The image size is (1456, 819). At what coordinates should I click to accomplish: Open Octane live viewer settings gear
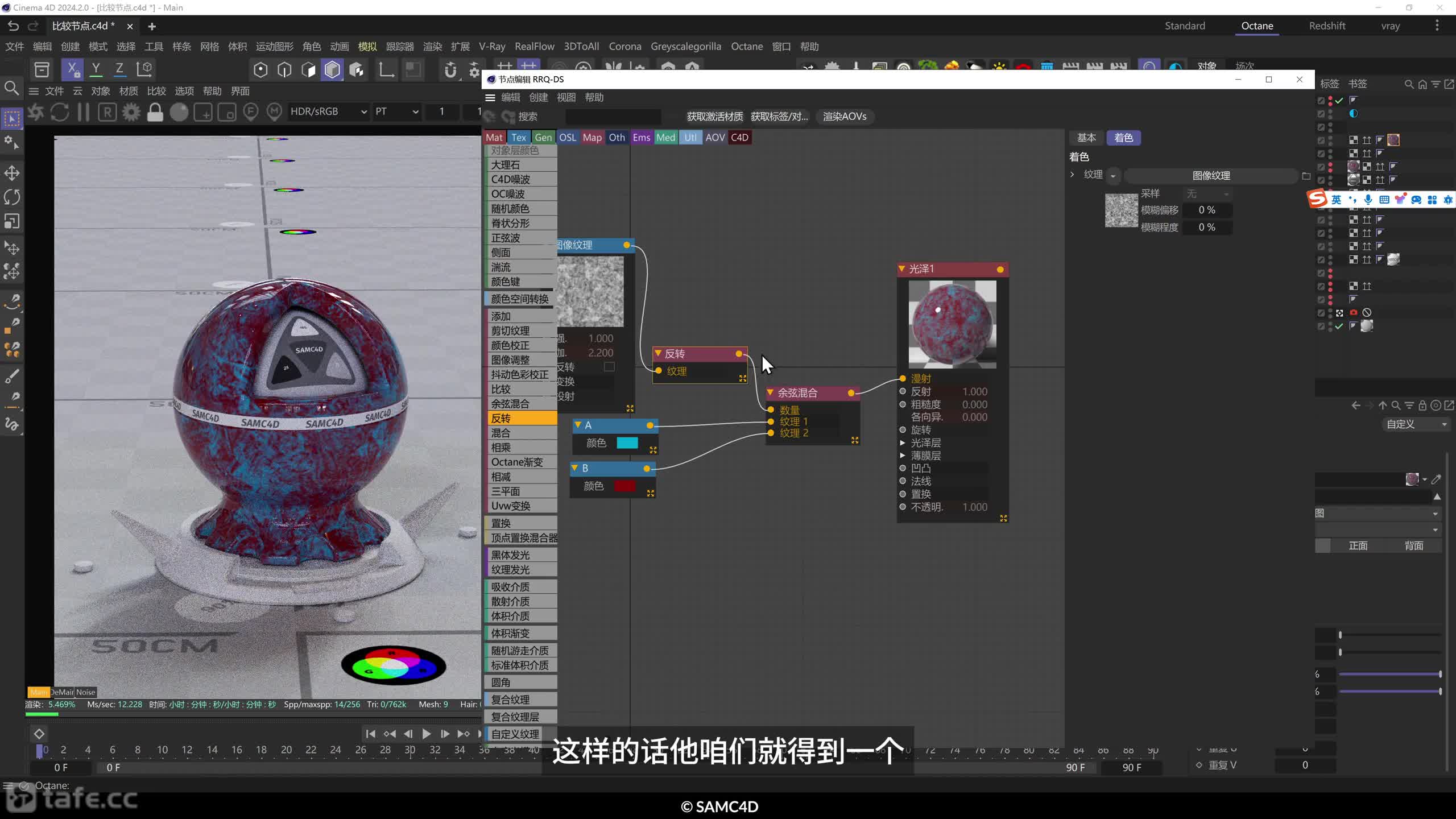point(131,112)
